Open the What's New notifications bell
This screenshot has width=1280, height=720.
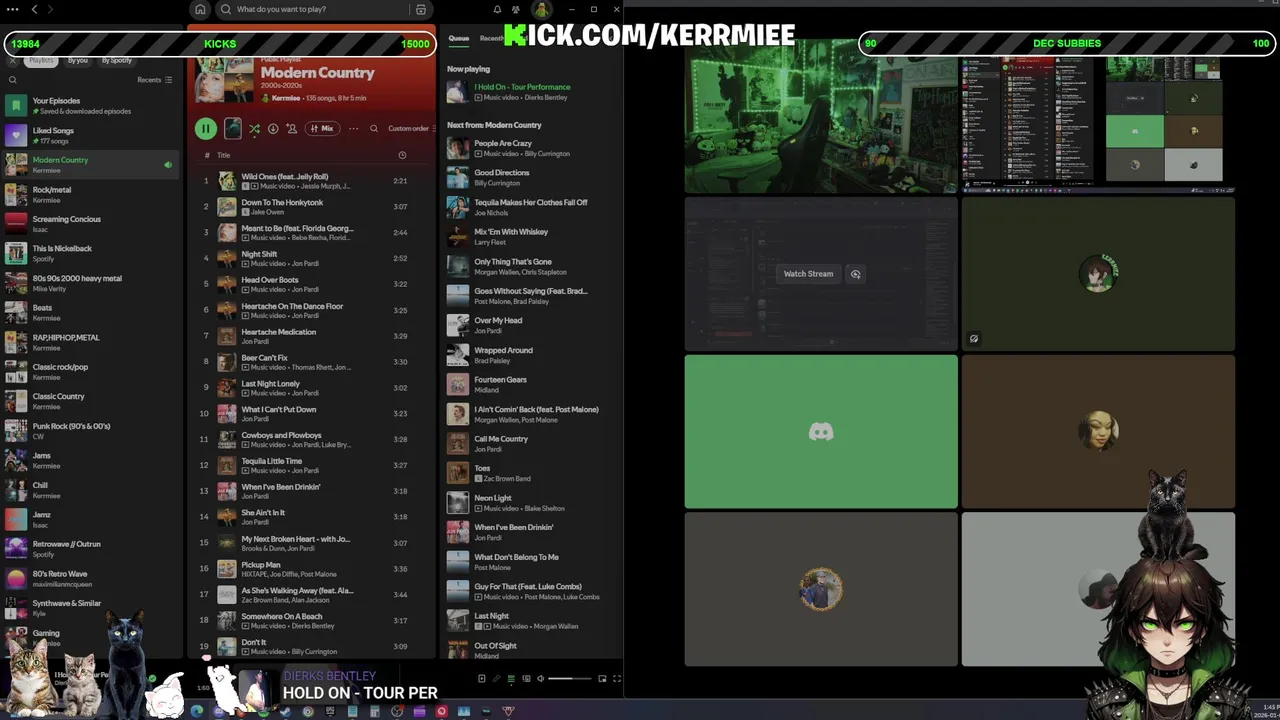pos(497,9)
